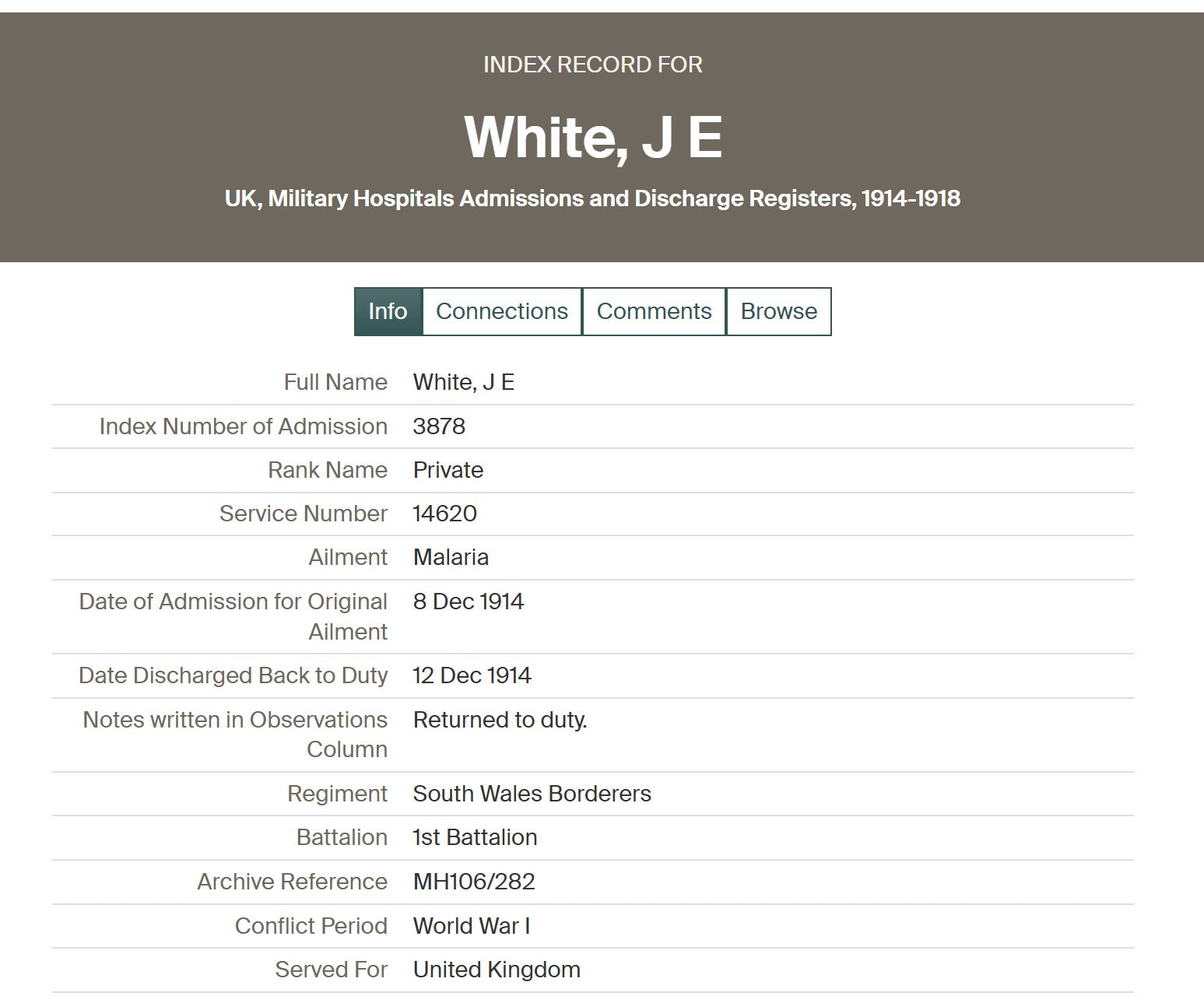Click the Returned to duty note
Image resolution: width=1204 pixels, height=996 pixels.
(500, 720)
